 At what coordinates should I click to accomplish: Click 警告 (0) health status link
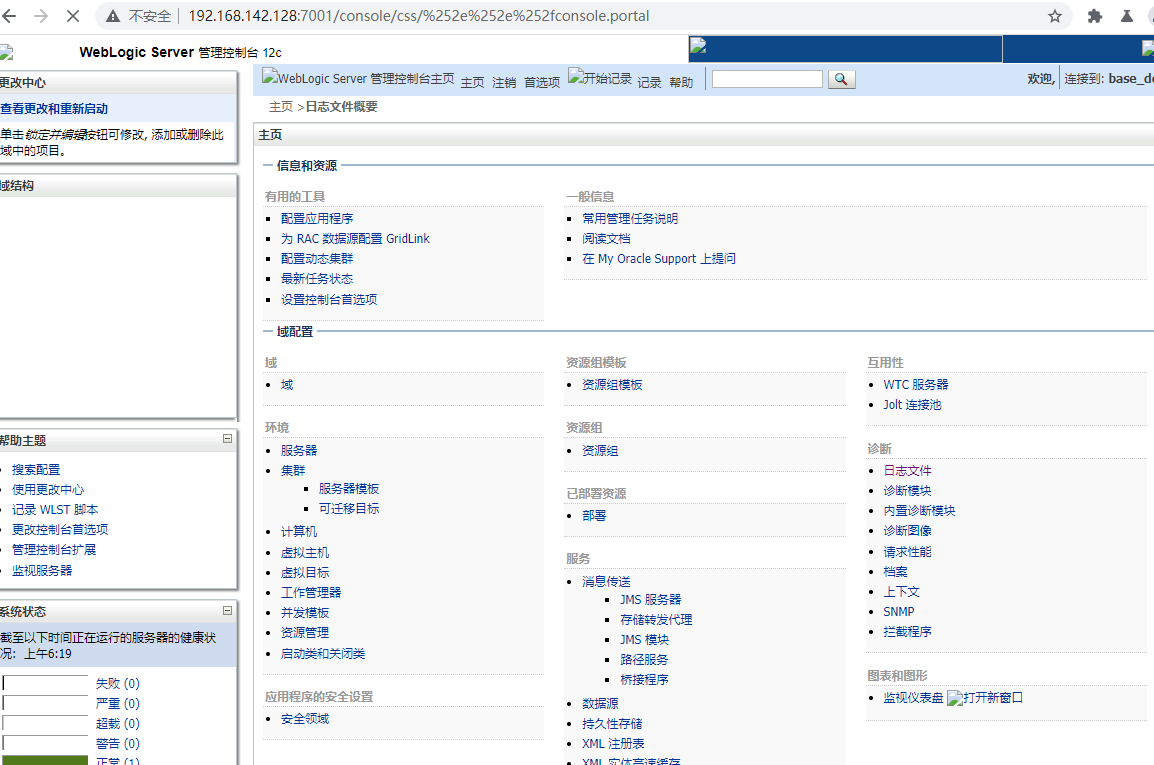point(118,744)
